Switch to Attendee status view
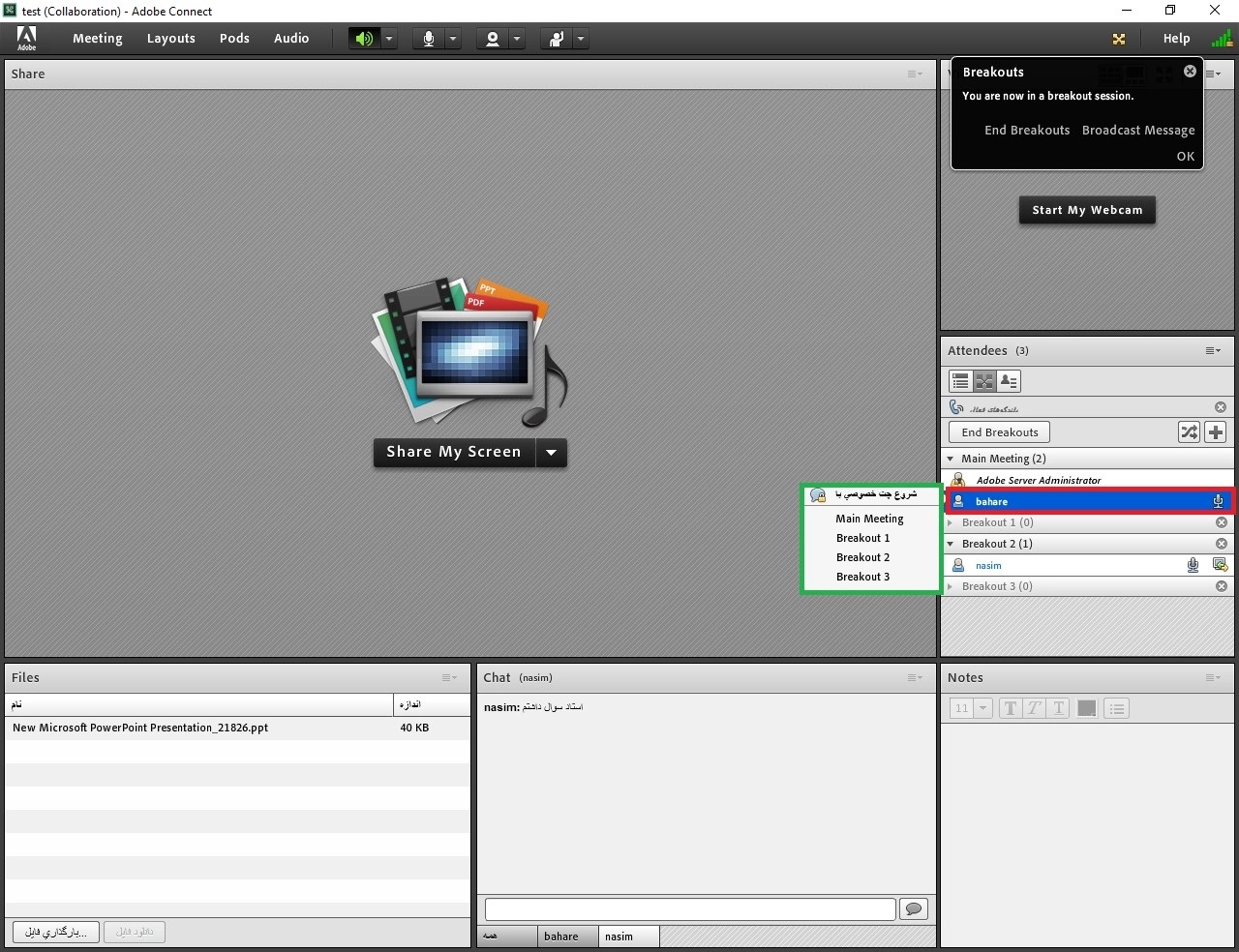This screenshot has width=1239, height=952. (1009, 381)
